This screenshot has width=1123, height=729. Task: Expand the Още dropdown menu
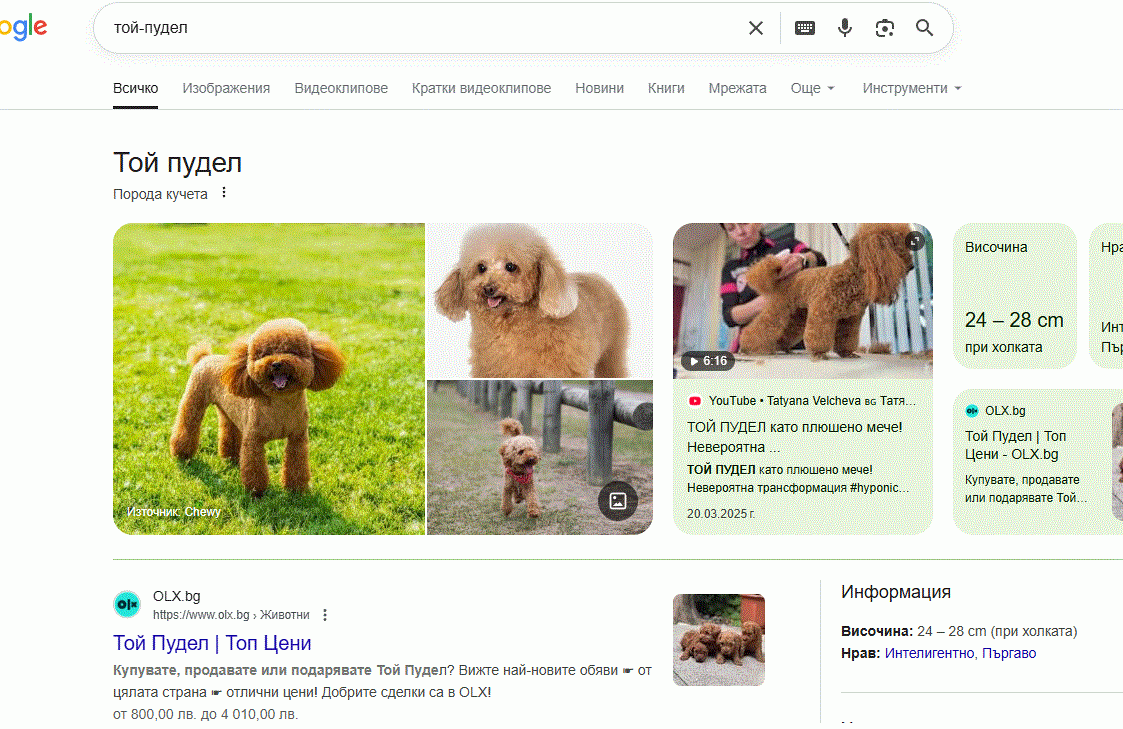tap(812, 88)
